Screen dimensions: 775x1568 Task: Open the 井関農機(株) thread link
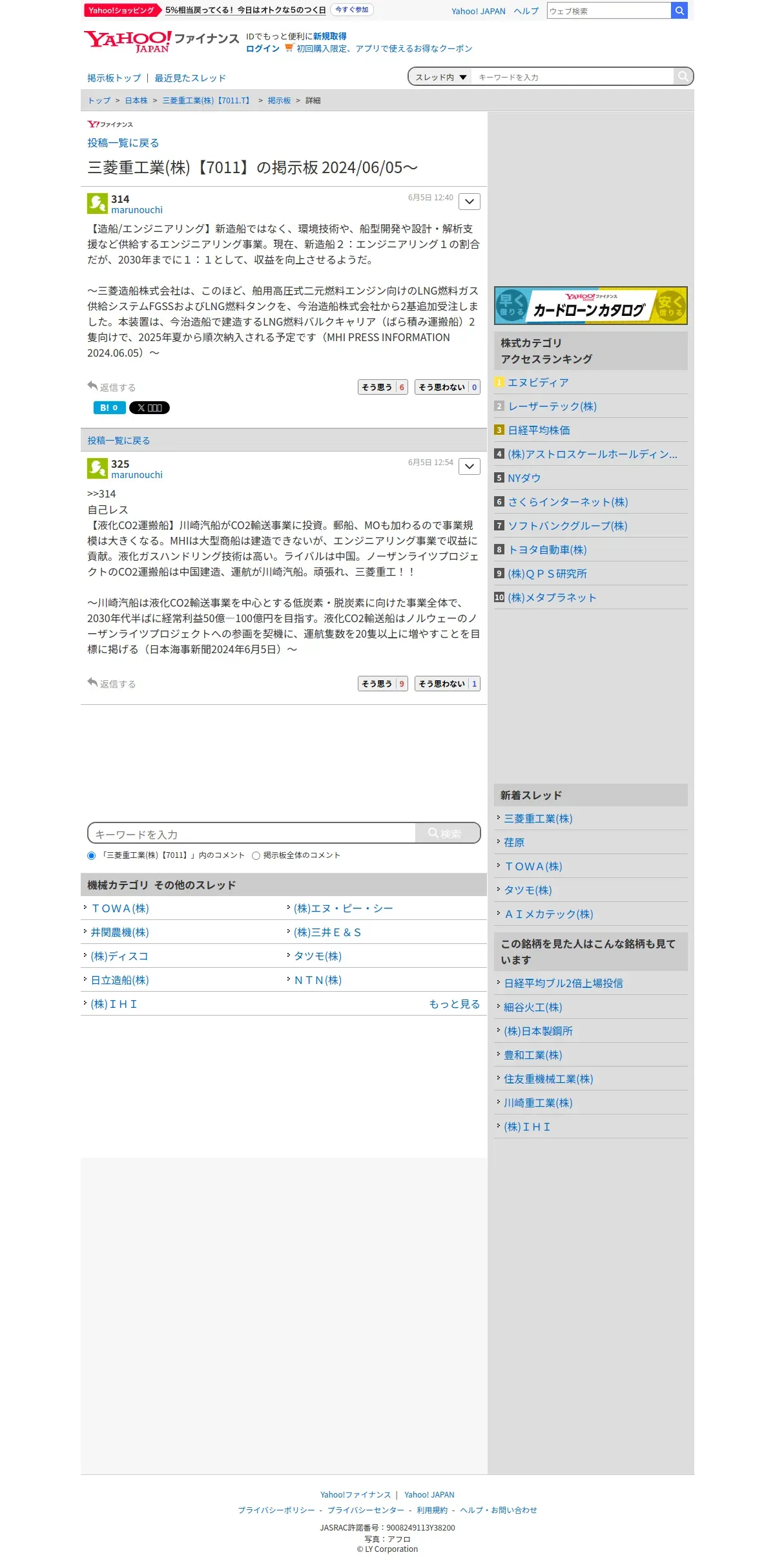pos(119,932)
